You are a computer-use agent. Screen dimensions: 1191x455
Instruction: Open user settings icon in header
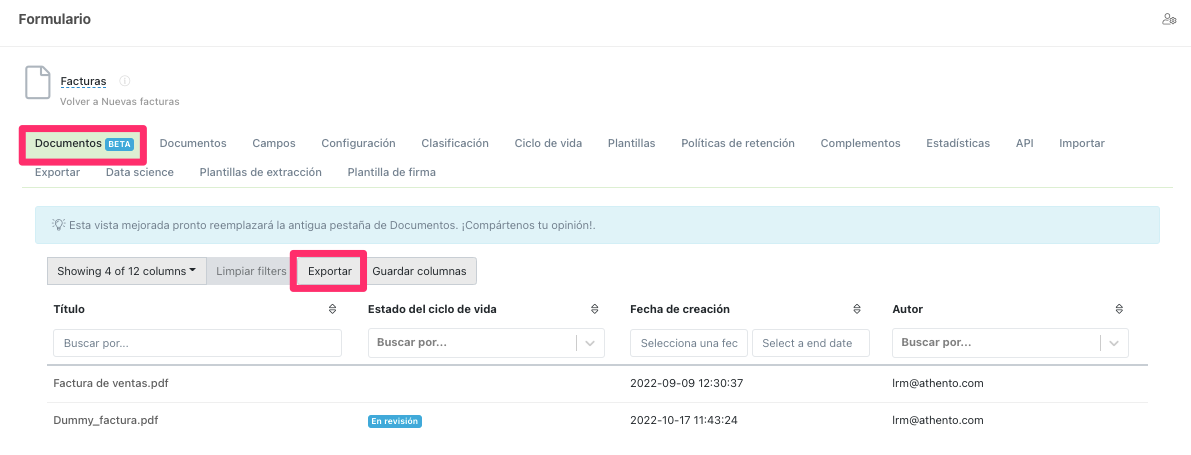click(x=1169, y=20)
